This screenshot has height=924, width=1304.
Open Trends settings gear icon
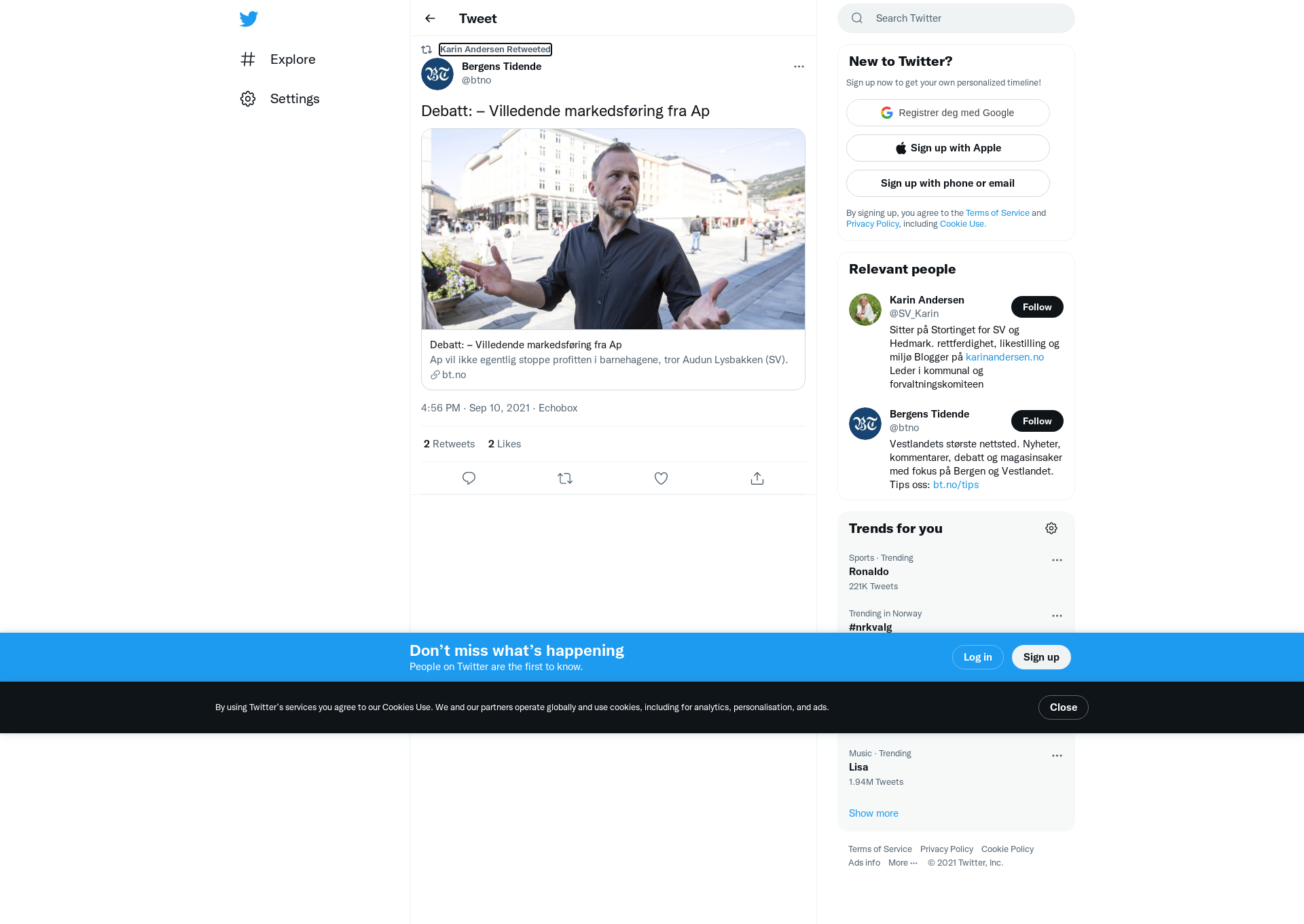pyautogui.click(x=1051, y=528)
